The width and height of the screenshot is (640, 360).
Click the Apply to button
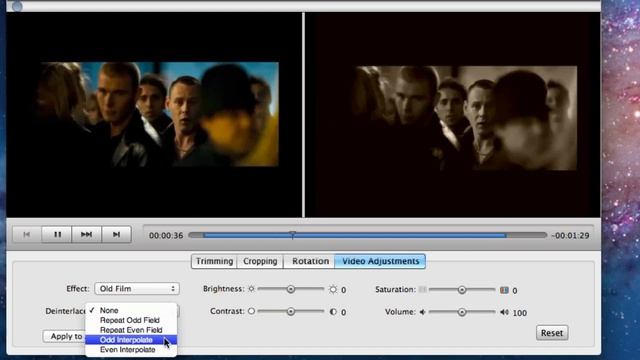[64, 336]
